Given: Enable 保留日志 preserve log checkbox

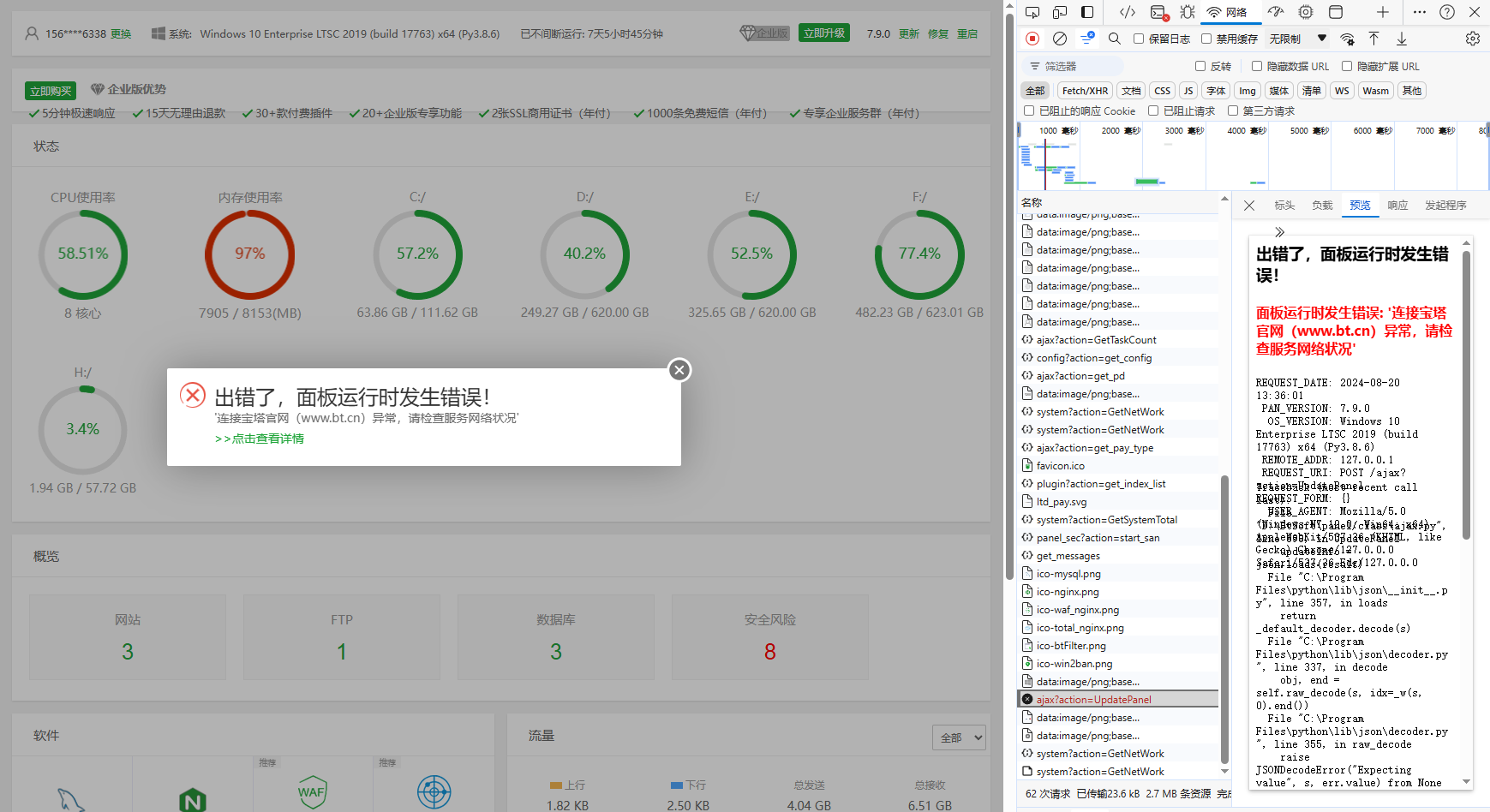Looking at the screenshot, I should pyautogui.click(x=1139, y=39).
